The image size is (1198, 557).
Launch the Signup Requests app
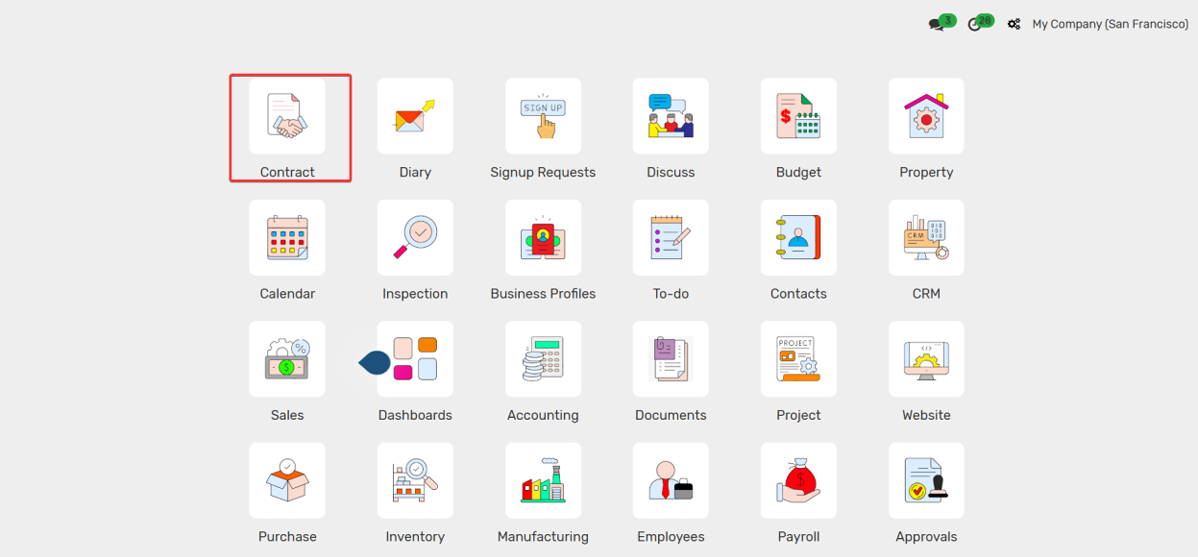(543, 116)
